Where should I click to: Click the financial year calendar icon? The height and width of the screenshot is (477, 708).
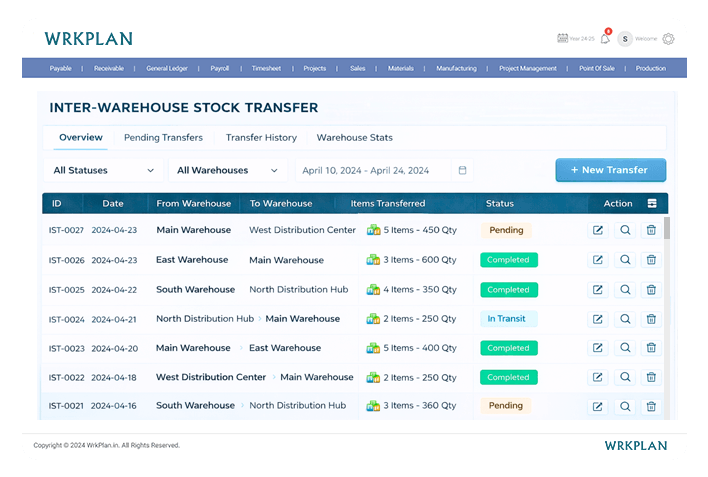pos(562,38)
